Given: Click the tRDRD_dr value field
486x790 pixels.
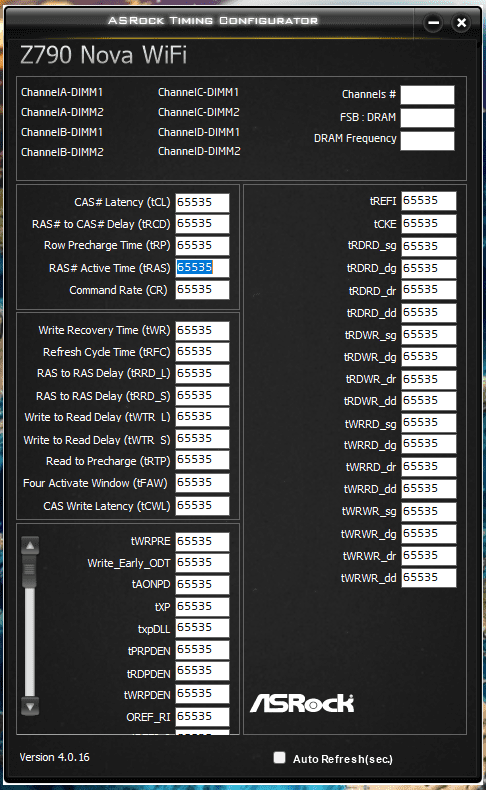Looking at the screenshot, I should pos(429,290).
